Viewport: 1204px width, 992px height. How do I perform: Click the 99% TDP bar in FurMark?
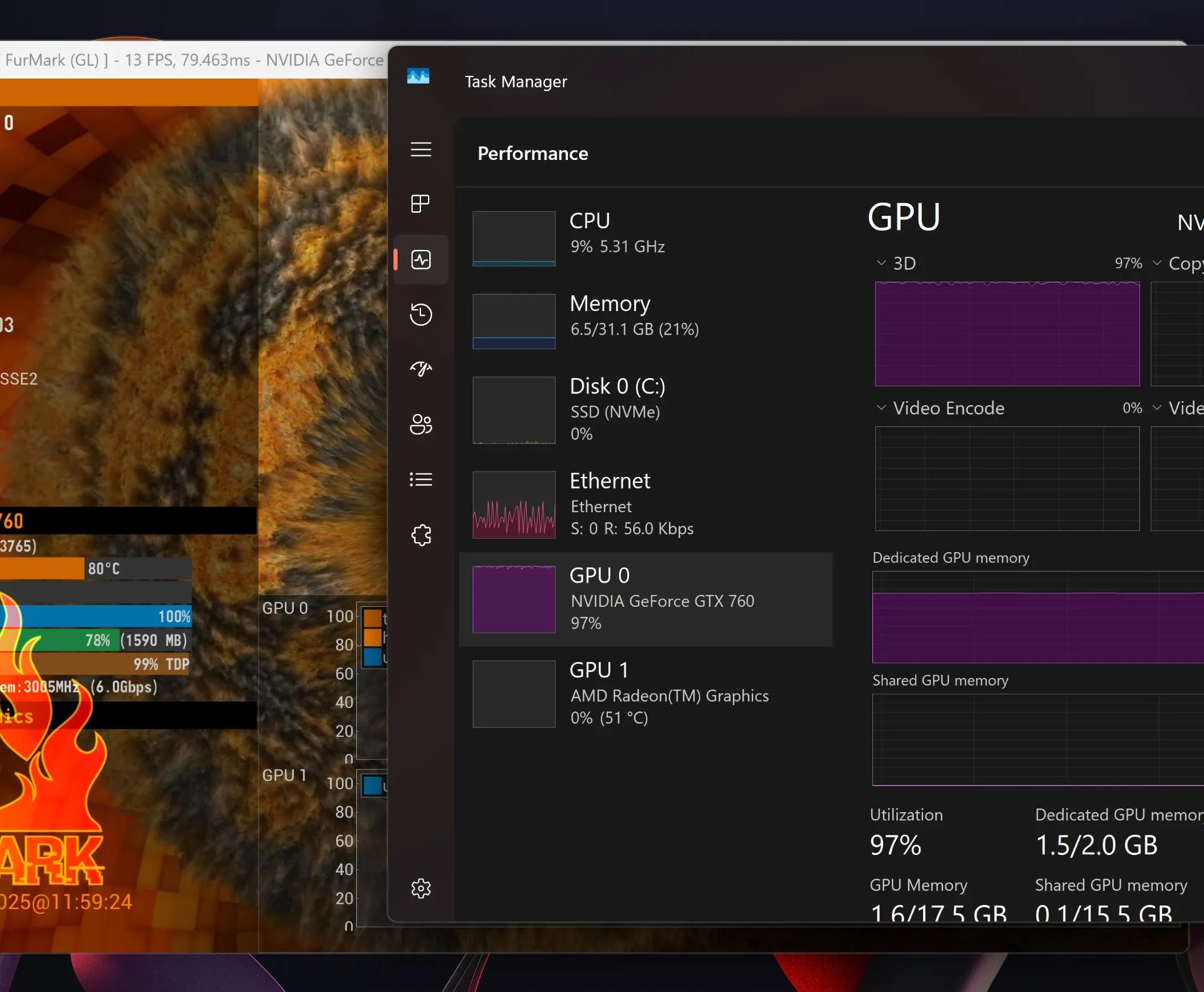(96, 664)
